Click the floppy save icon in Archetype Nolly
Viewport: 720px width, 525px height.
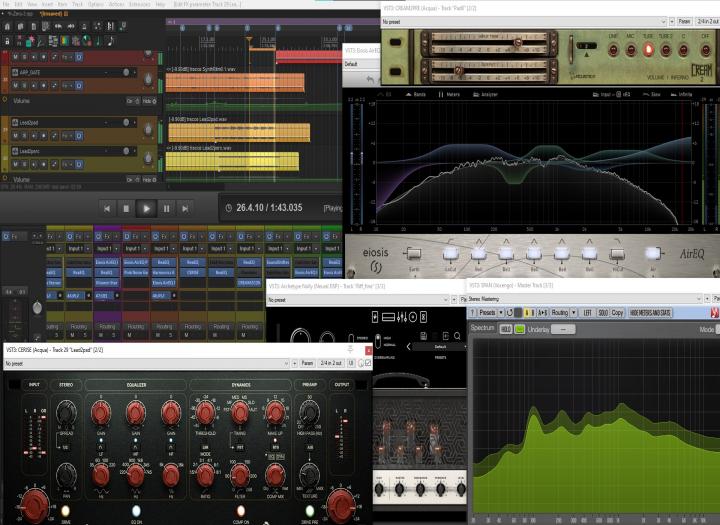point(424,336)
